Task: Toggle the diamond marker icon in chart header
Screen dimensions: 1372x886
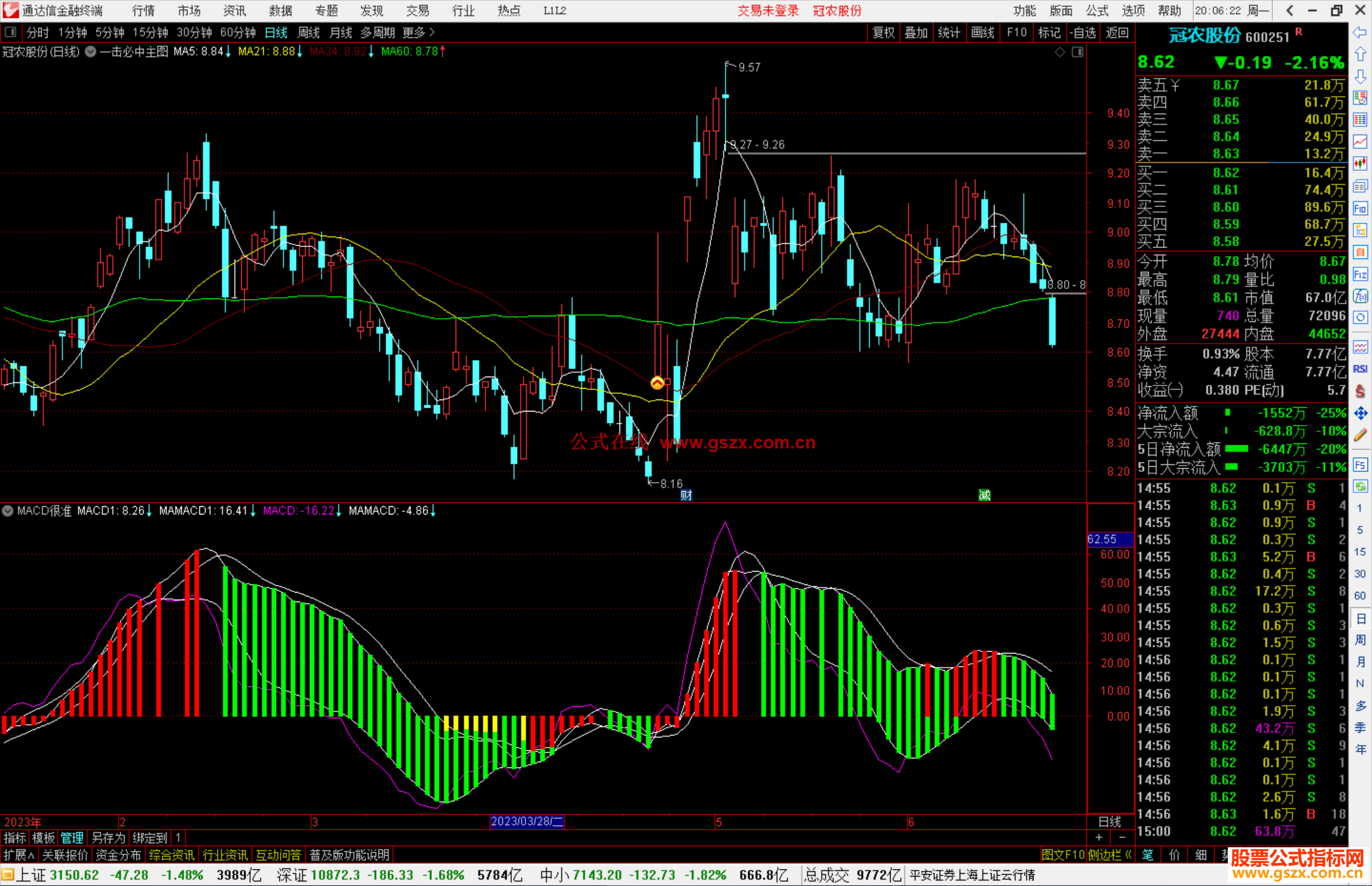Action: click(1060, 52)
